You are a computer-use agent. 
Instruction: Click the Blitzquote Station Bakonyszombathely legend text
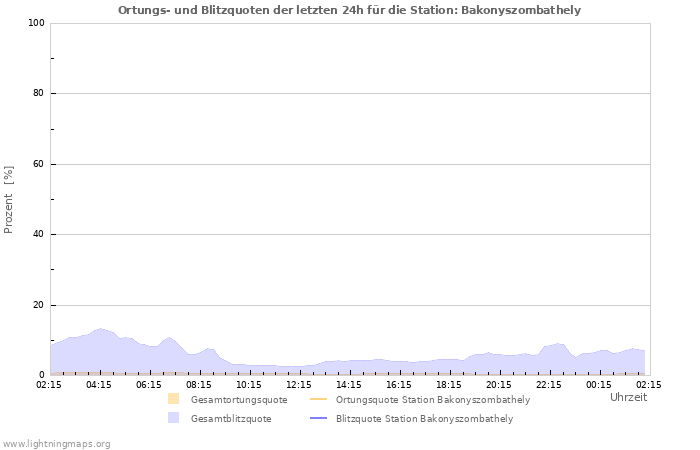click(424, 419)
